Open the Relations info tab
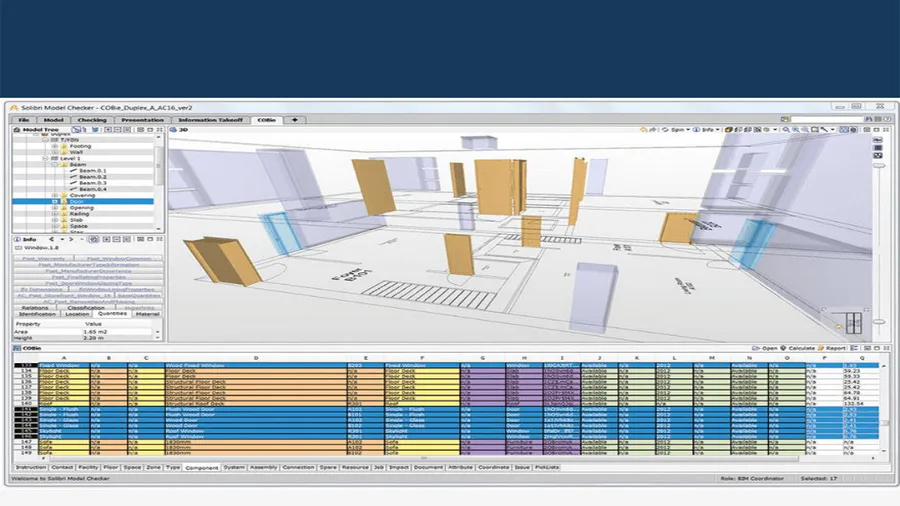 tap(35, 308)
